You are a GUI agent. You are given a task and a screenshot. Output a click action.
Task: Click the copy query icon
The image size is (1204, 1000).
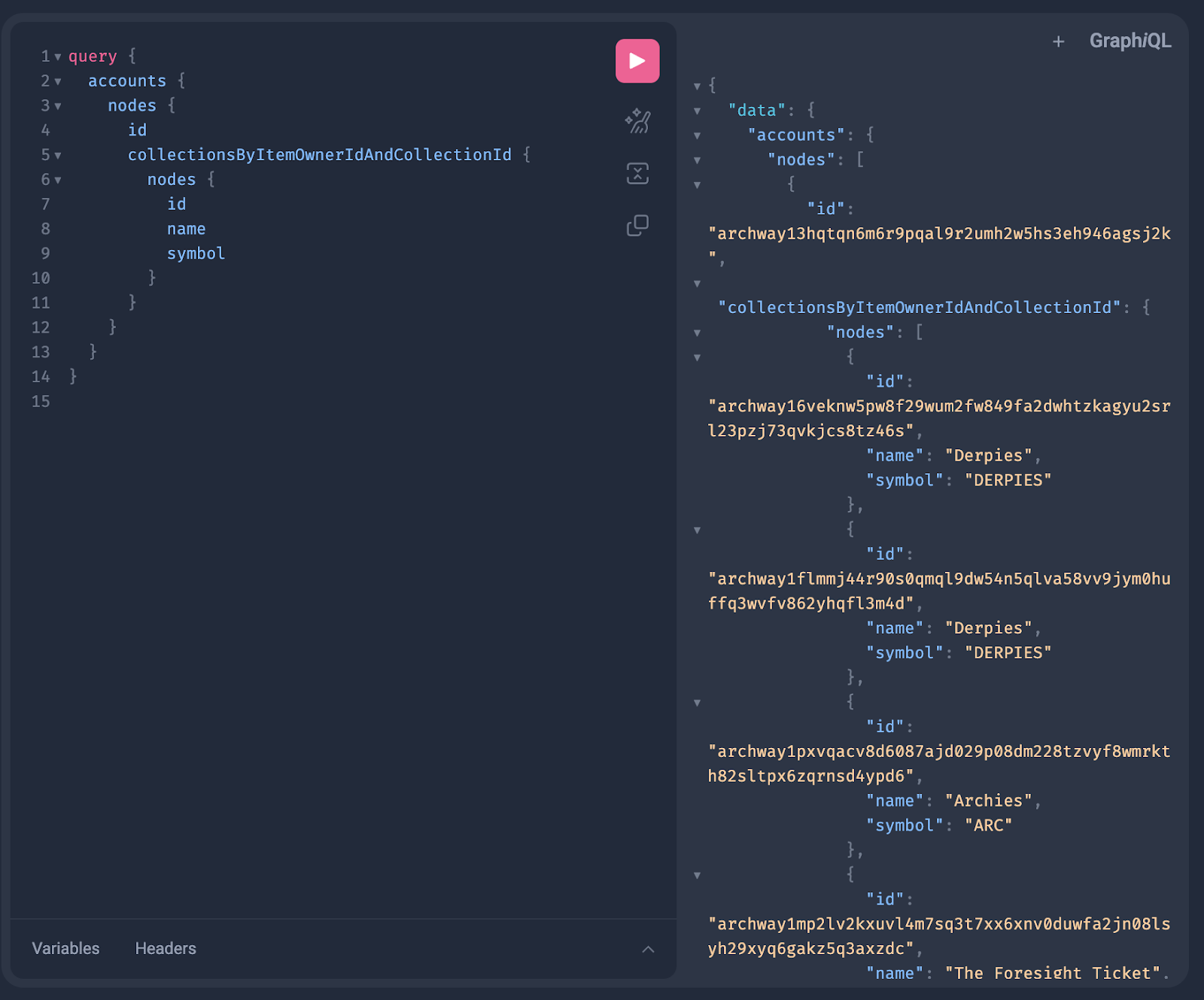[637, 225]
